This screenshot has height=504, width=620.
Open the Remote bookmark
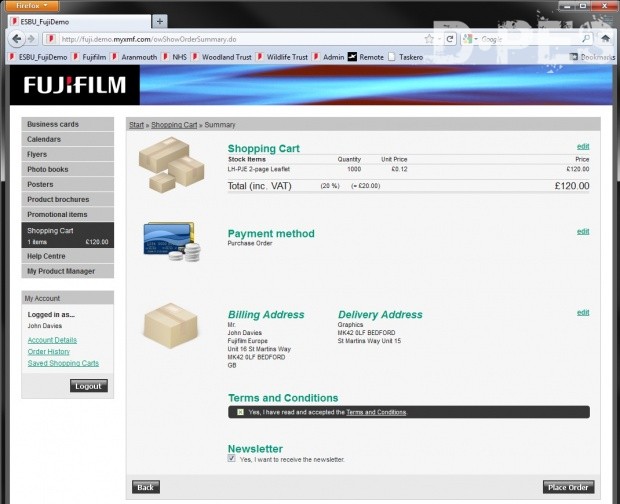coord(366,57)
